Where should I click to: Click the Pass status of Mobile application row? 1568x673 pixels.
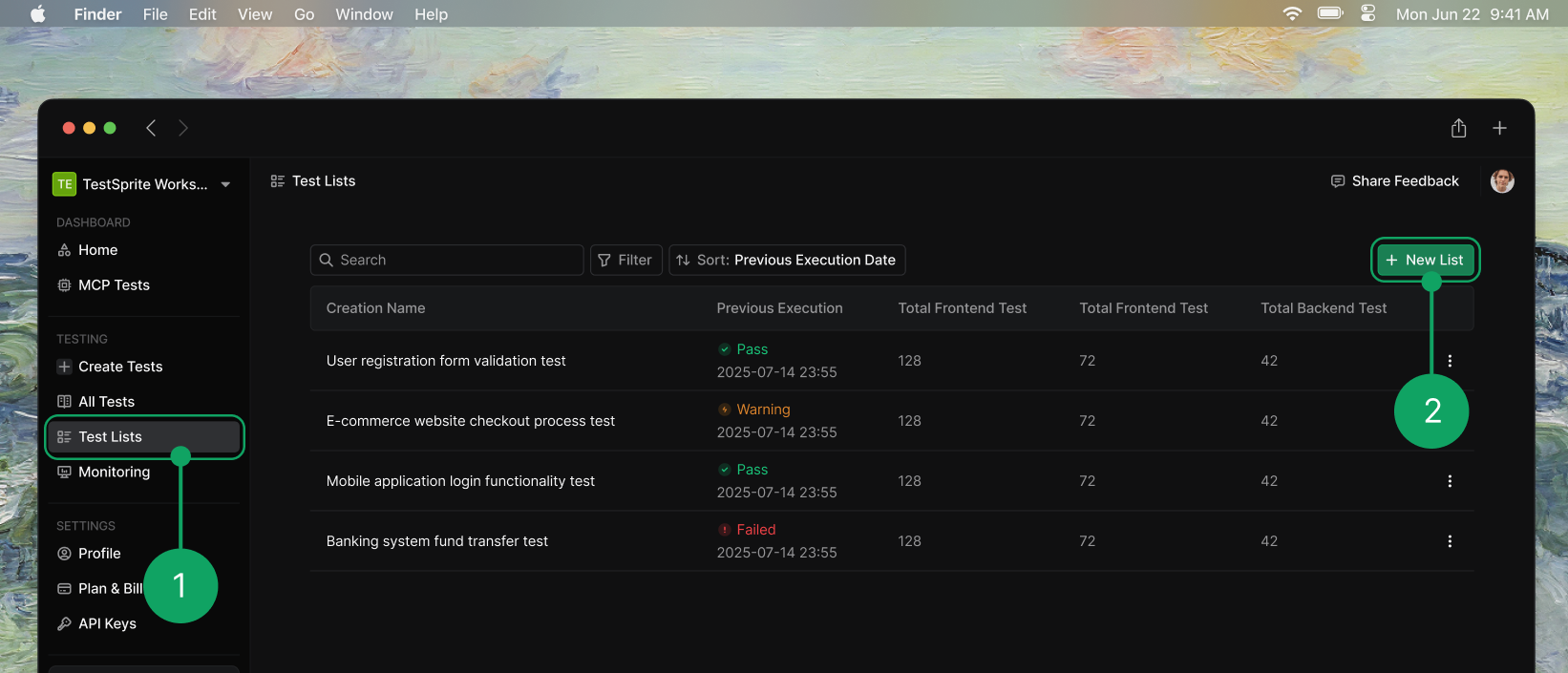pos(743,470)
